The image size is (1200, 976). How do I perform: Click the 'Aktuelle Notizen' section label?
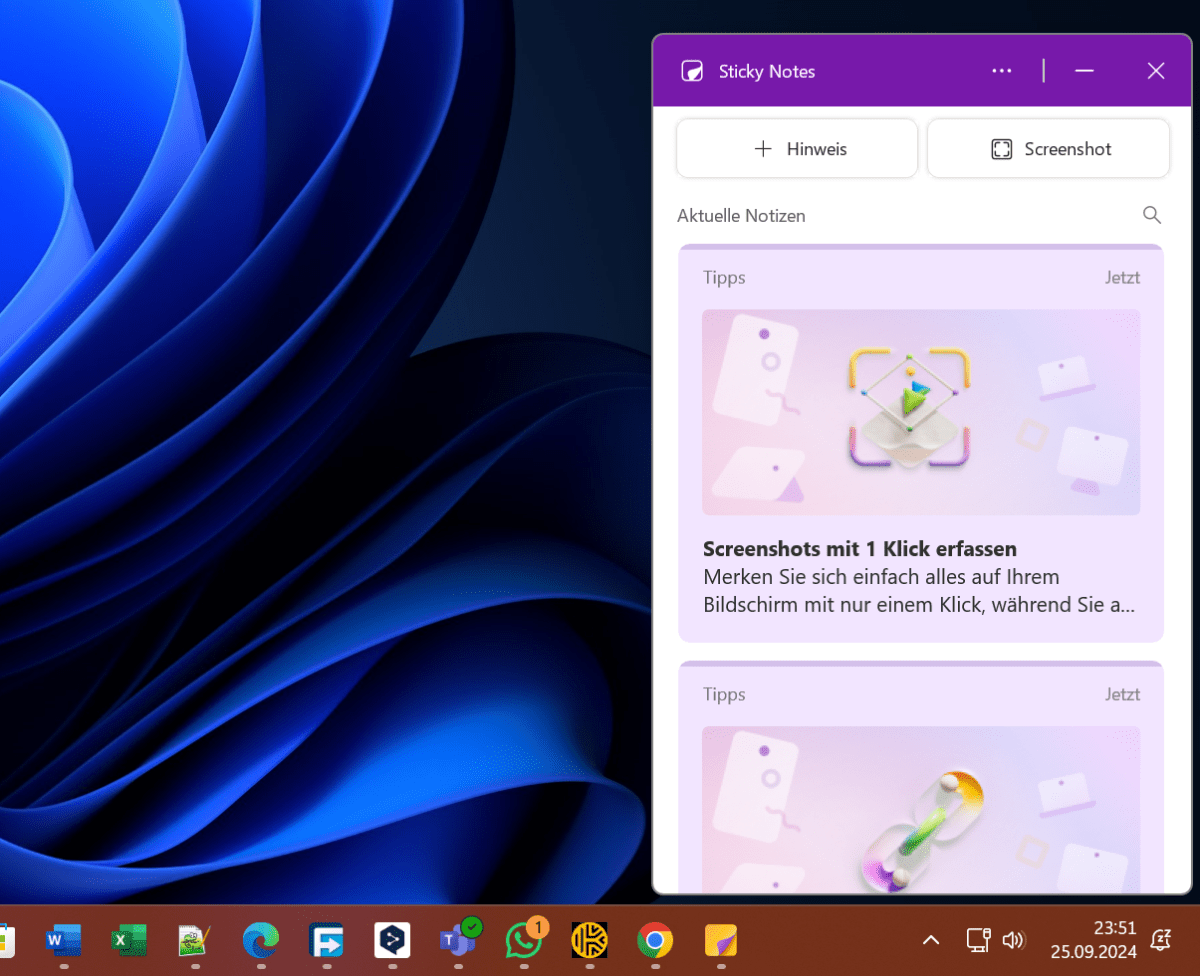(741, 216)
